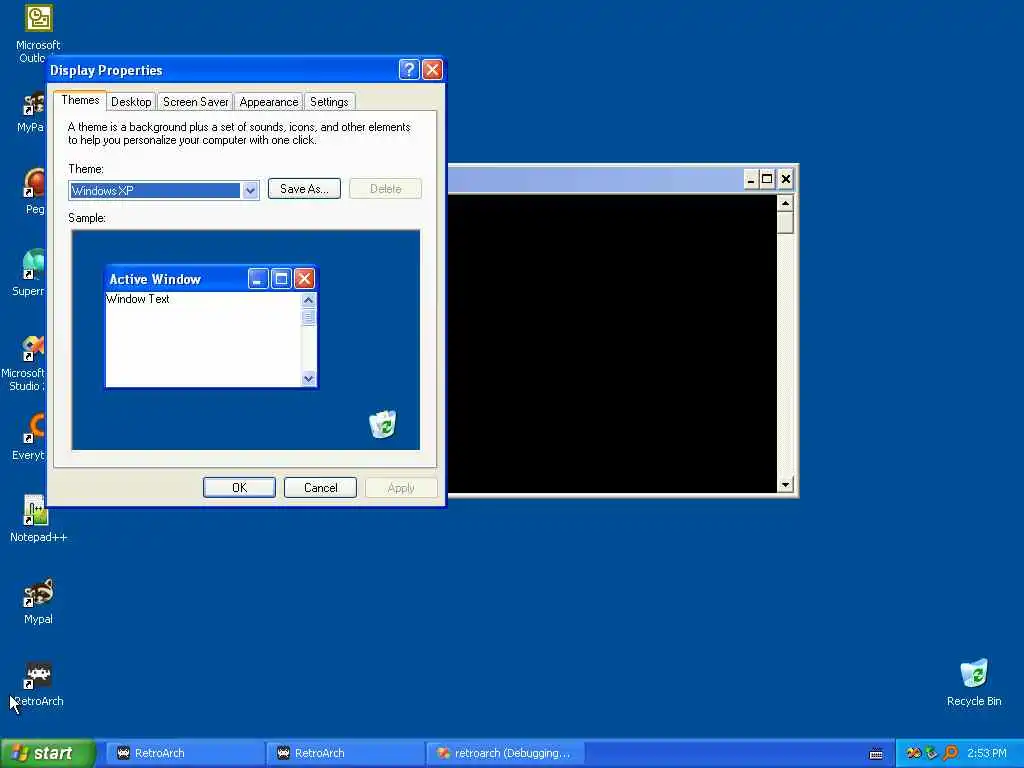Close the Display Properties dialog
Viewport: 1024px width, 768px height.
(x=432, y=70)
